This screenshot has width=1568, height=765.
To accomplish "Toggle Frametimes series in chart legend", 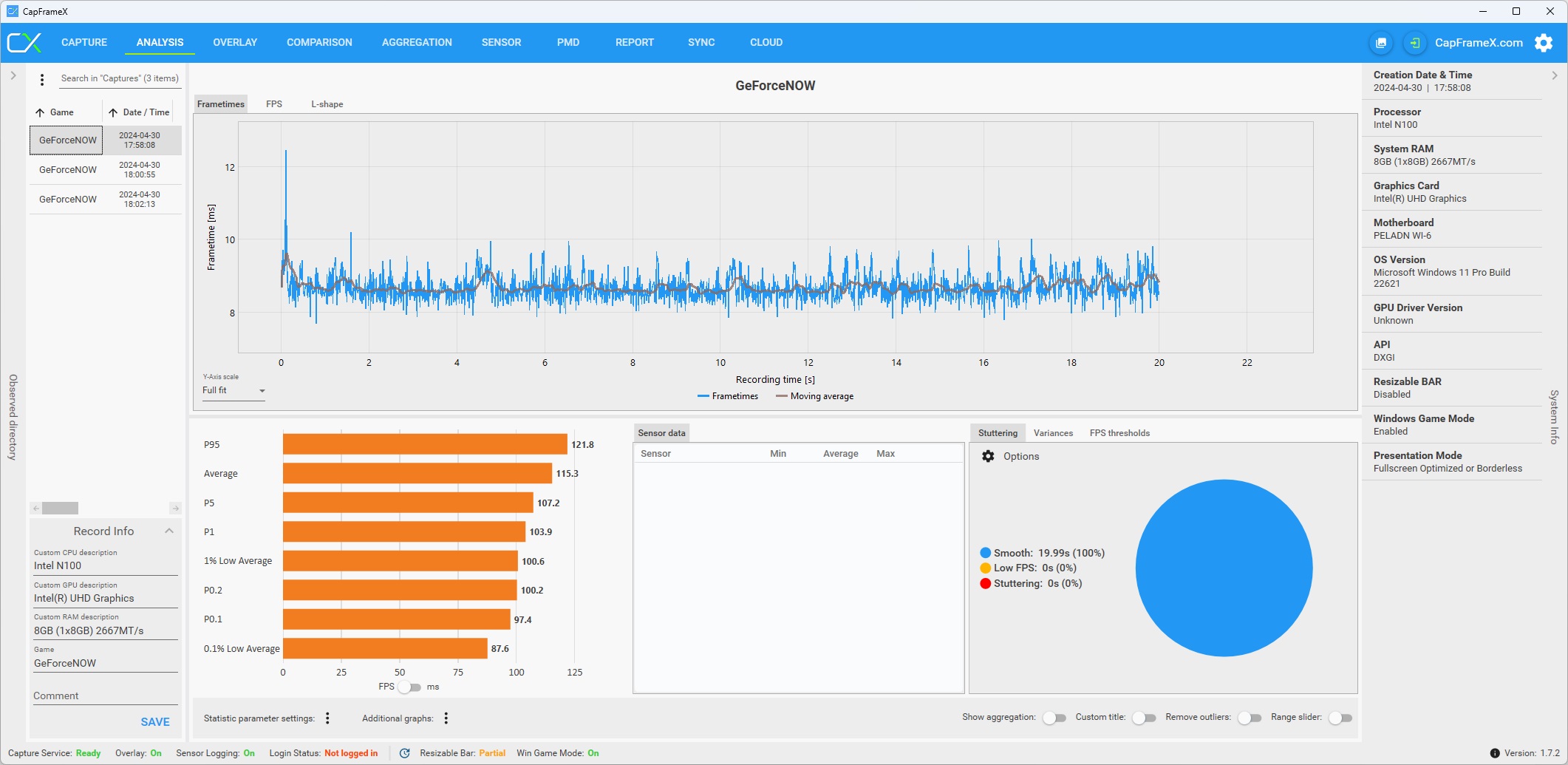I will pyautogui.click(x=728, y=396).
